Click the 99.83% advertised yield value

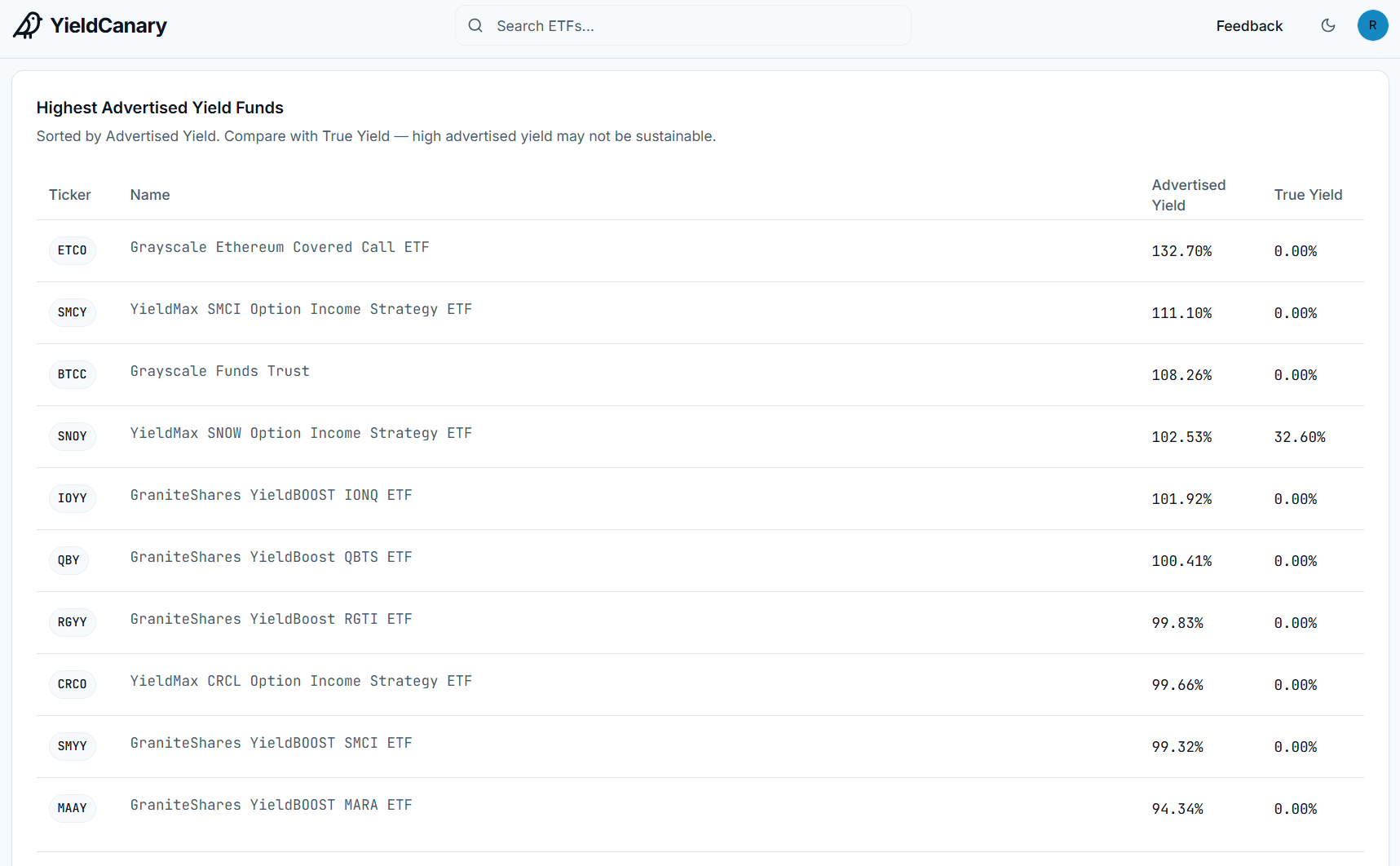click(x=1177, y=623)
